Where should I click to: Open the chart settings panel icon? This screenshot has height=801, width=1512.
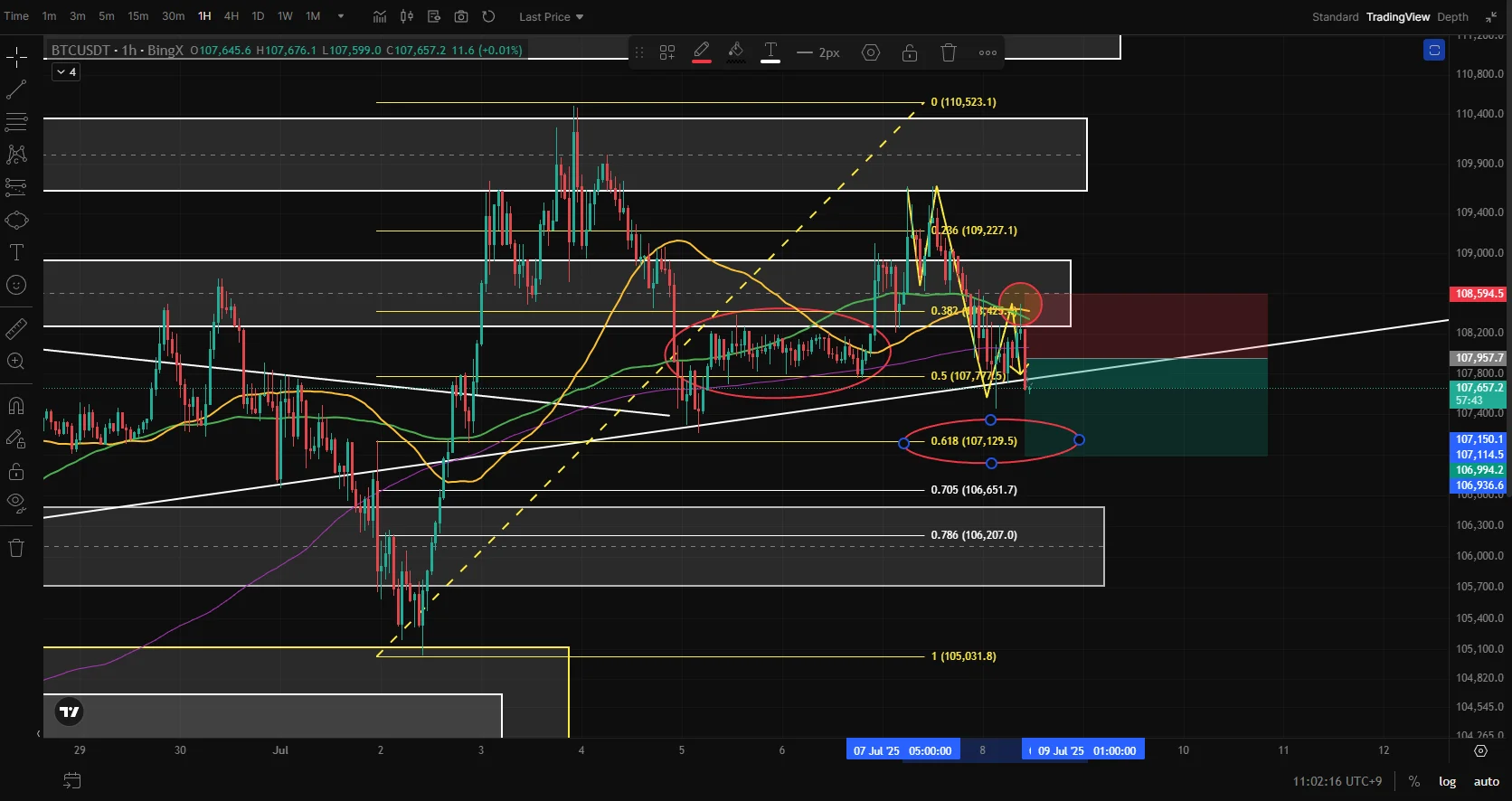point(434,16)
